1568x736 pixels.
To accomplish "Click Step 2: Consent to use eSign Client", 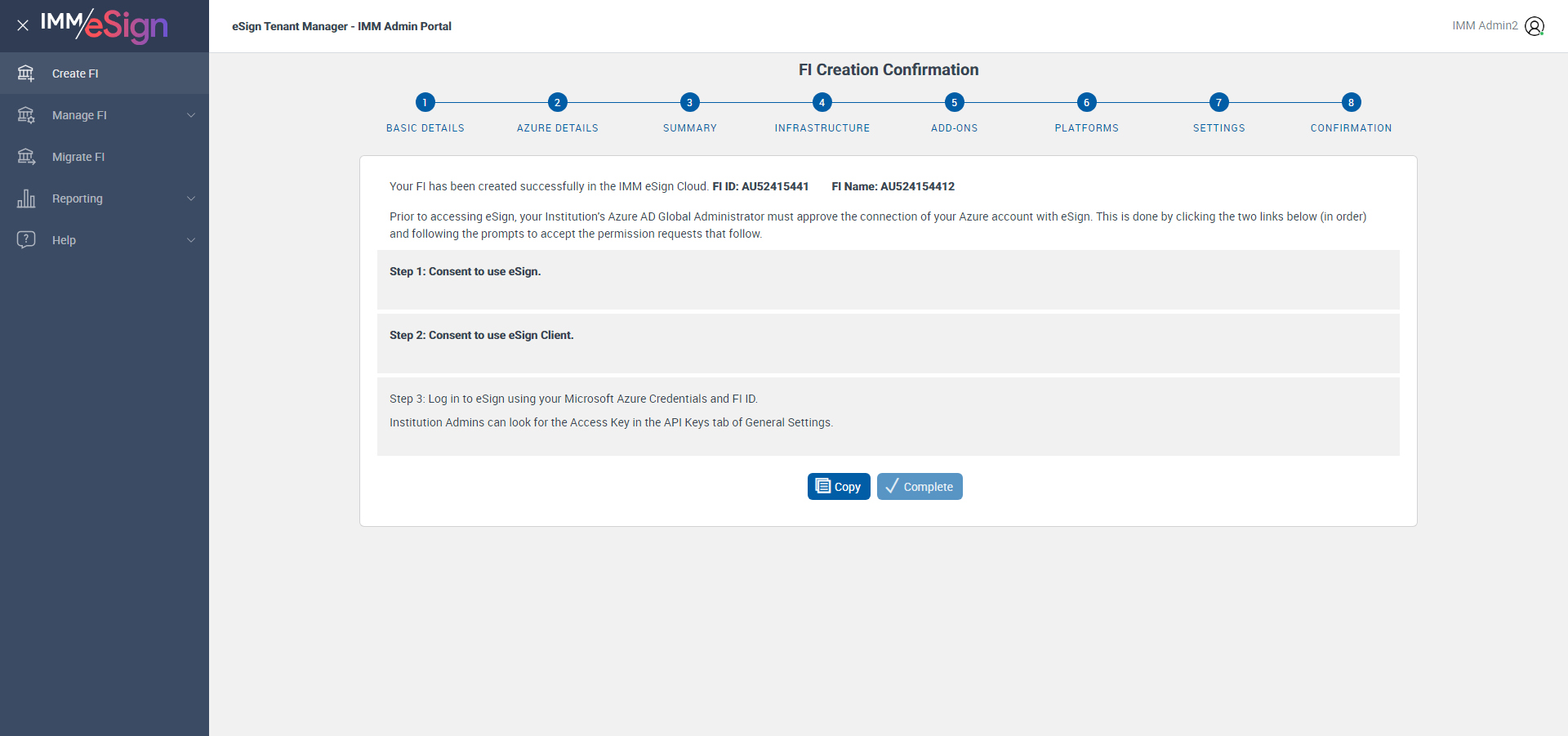I will pos(482,335).
